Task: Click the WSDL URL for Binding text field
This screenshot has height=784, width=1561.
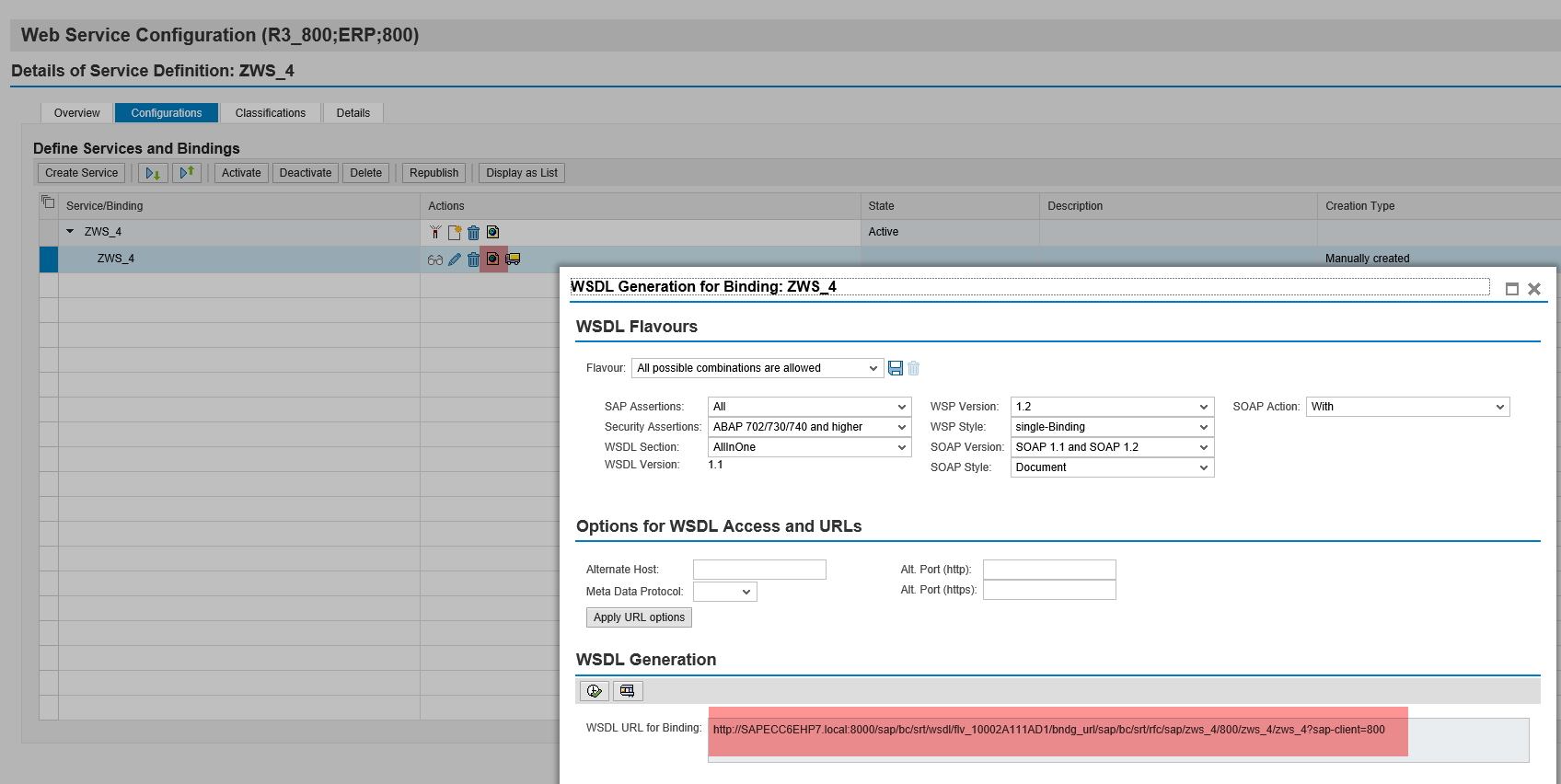Action: [x=1118, y=740]
